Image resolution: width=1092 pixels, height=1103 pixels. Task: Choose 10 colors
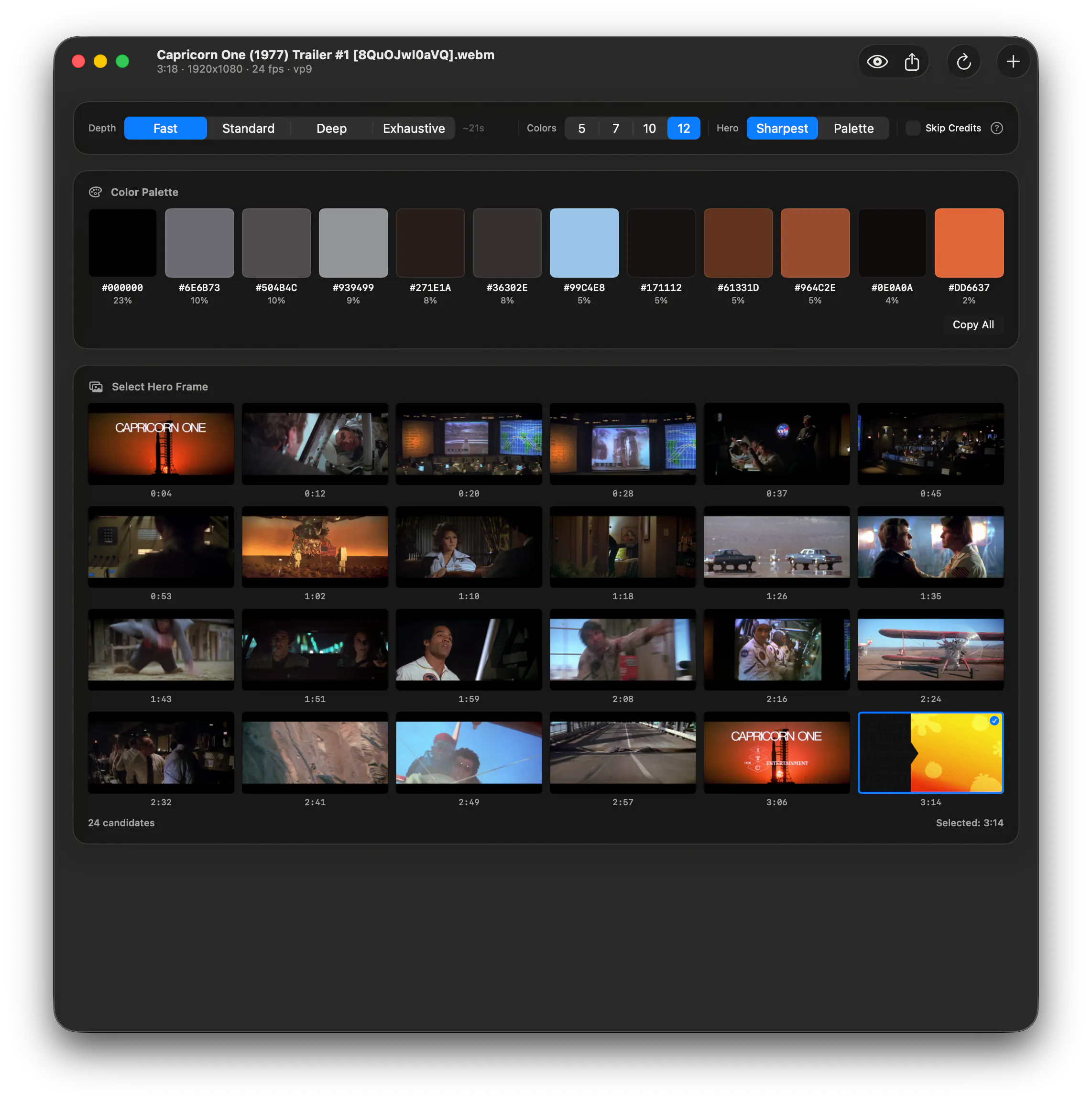[x=649, y=128]
